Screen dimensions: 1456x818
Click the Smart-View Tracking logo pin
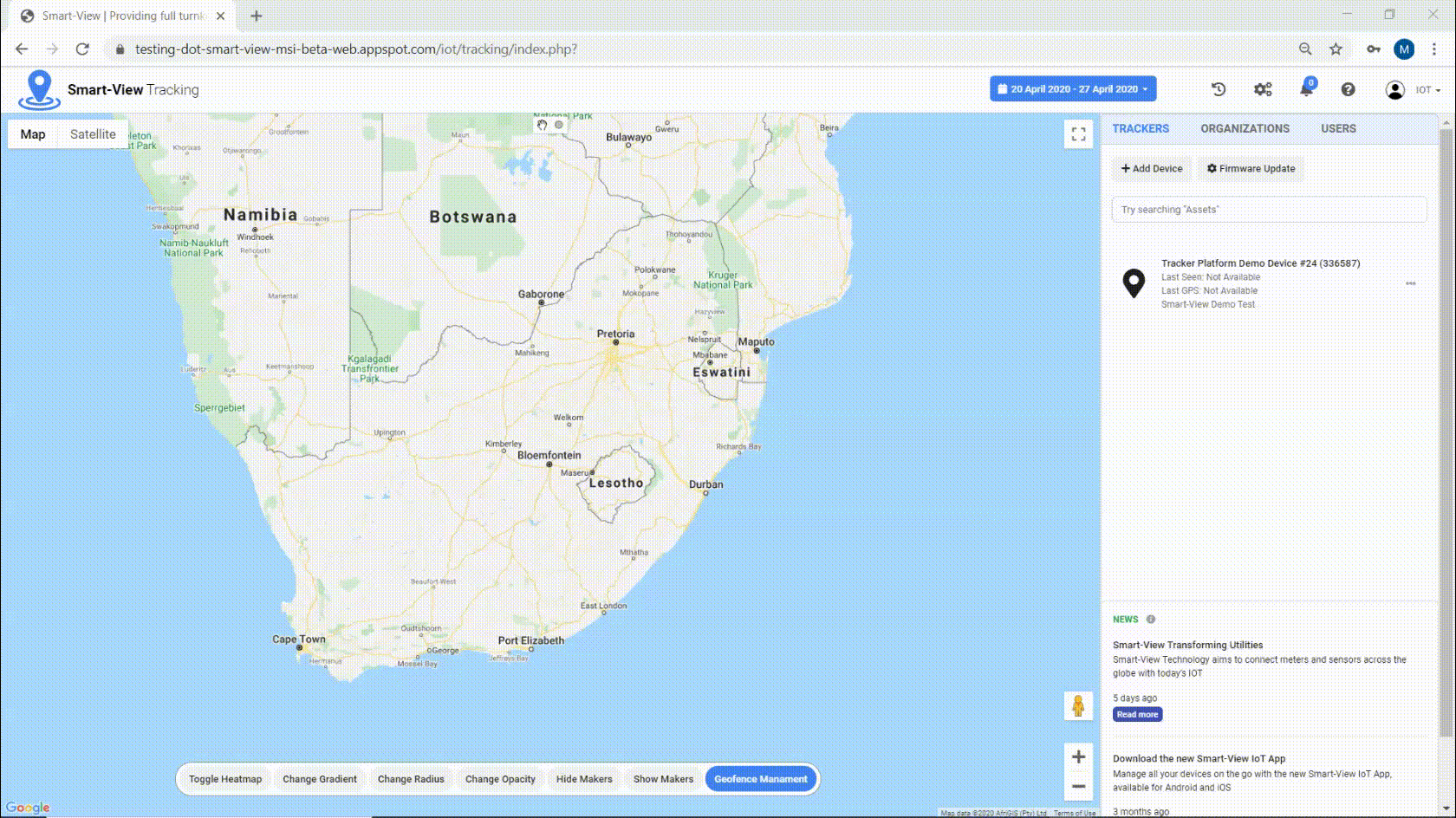click(39, 89)
